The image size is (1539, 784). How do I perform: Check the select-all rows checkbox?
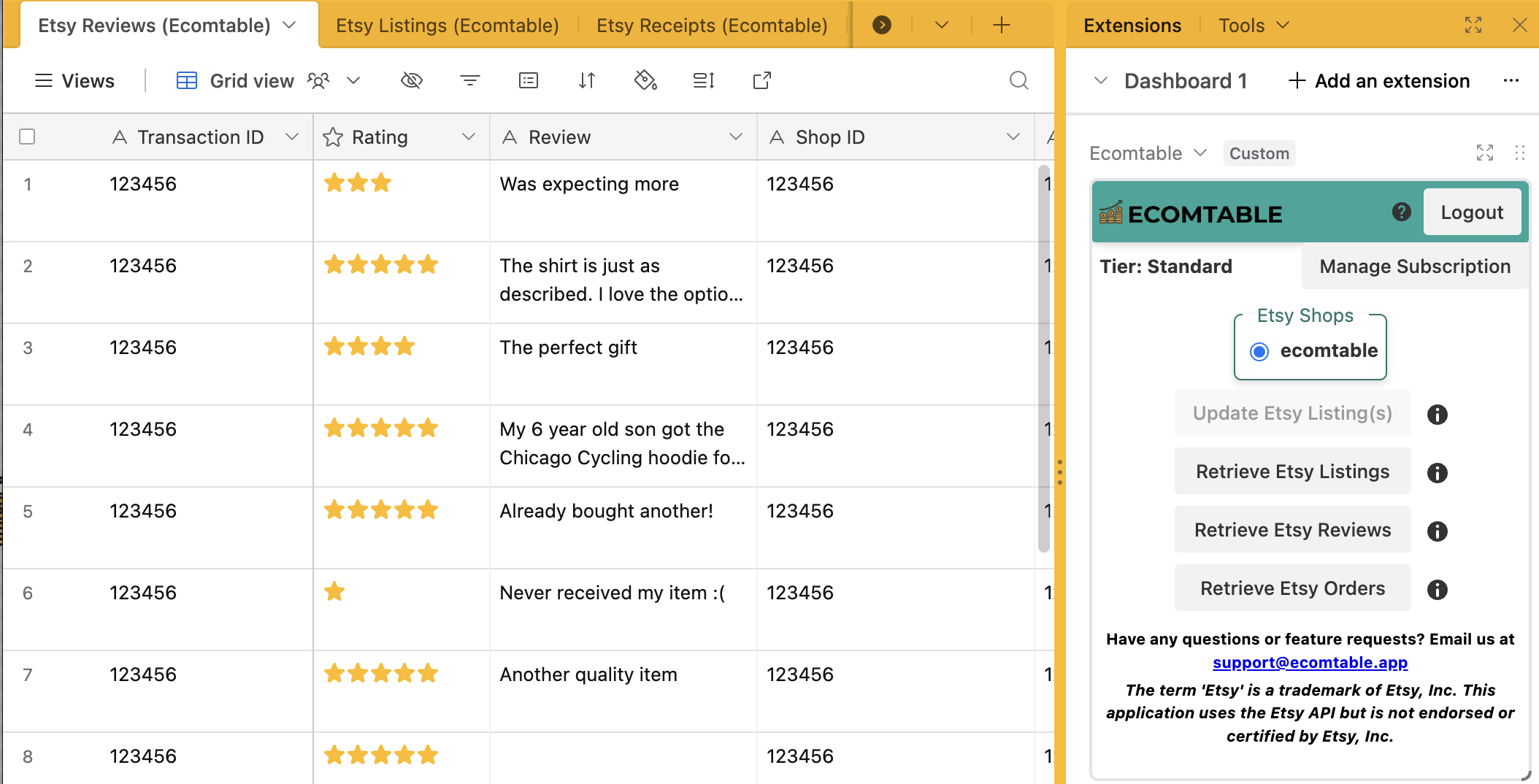[27, 137]
